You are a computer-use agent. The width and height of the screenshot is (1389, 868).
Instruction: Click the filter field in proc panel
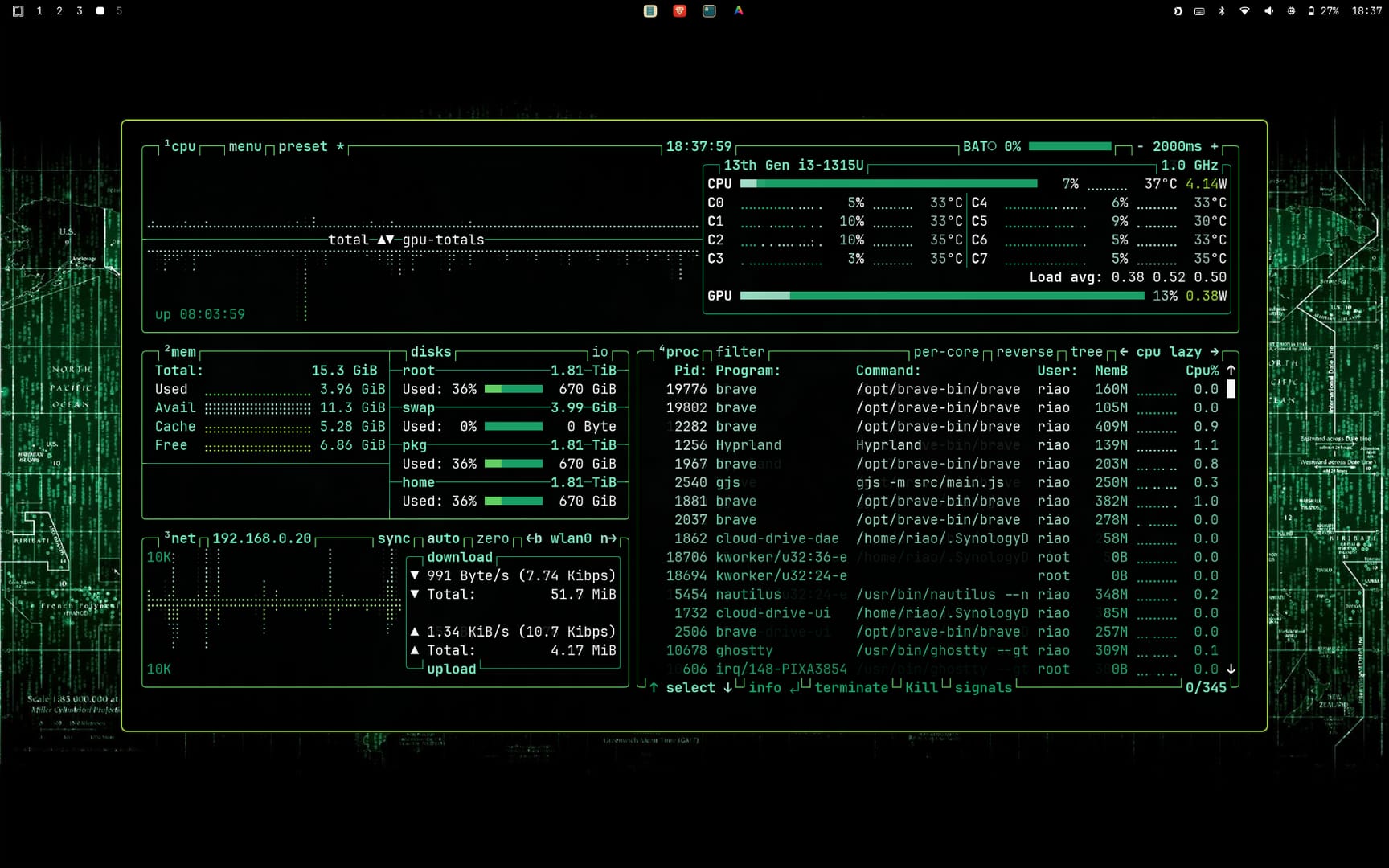[740, 352]
